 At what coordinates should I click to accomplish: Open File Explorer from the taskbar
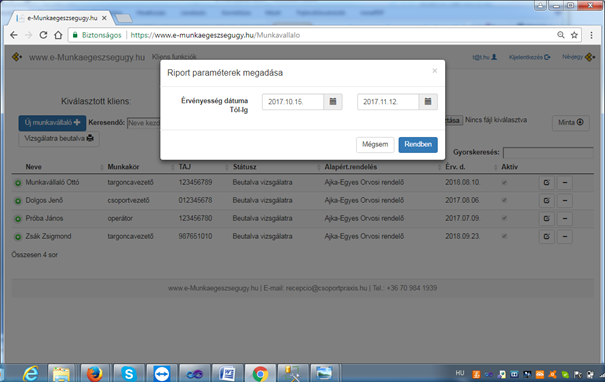(61, 374)
